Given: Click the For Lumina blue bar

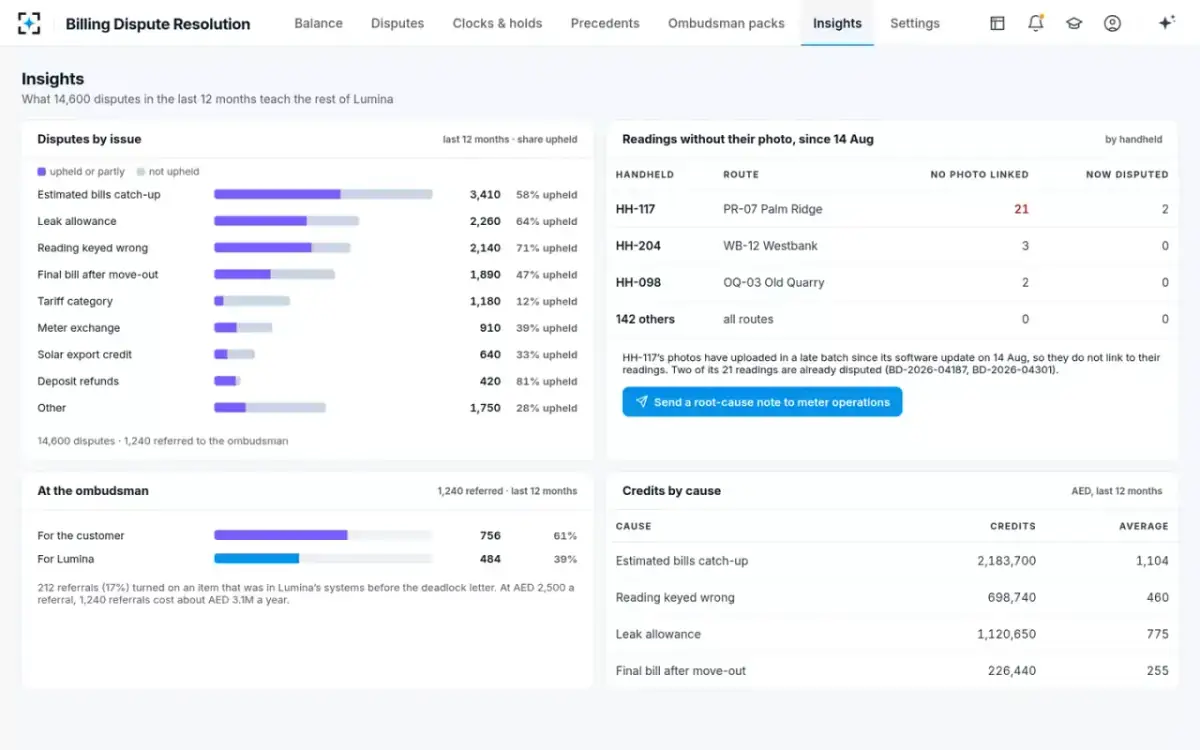Looking at the screenshot, I should 256,559.
